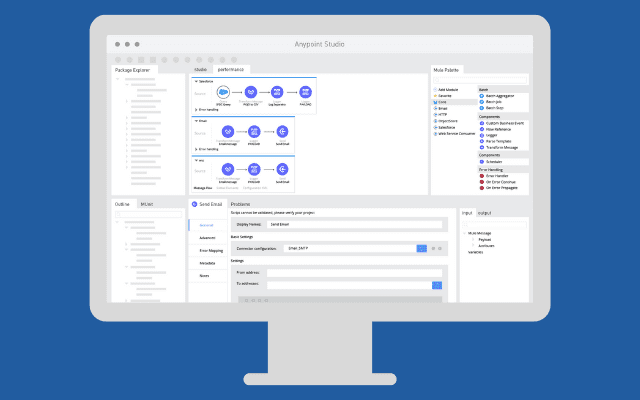The width and height of the screenshot is (640, 400).
Task: Click the first Logger node in Salesforce flow
Action: pyautogui.click(x=277, y=92)
